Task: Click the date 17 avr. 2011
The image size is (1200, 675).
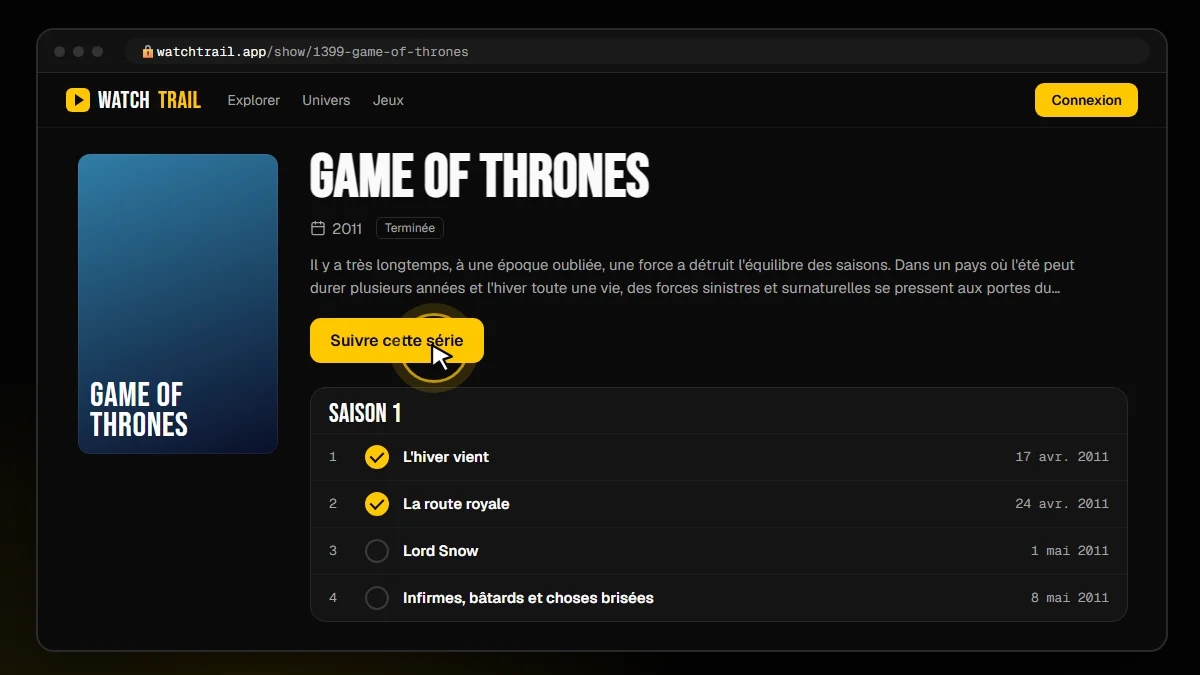Action: point(1062,457)
